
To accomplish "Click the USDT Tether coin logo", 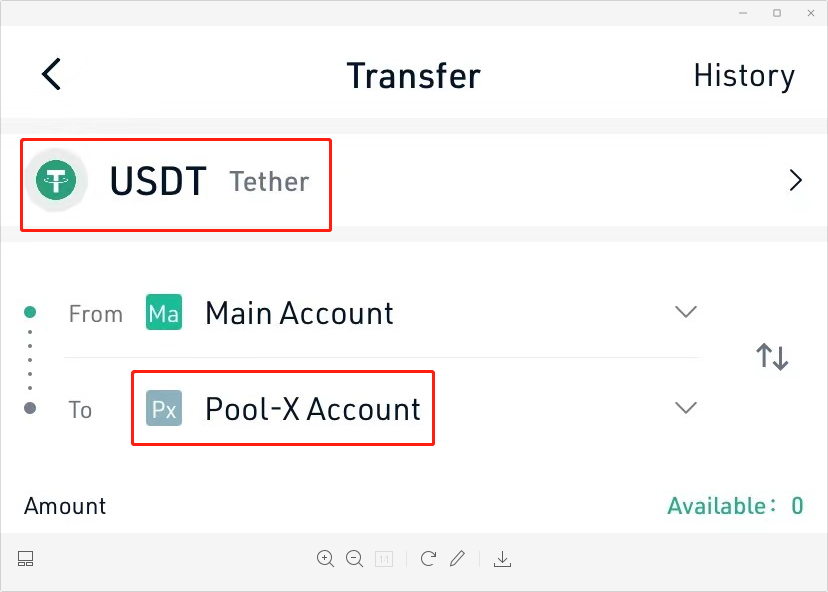I will tap(56, 180).
